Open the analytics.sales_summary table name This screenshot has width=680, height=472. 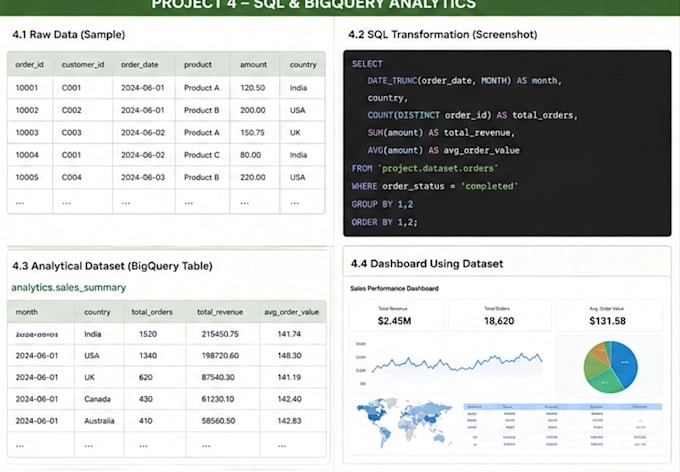tap(69, 288)
